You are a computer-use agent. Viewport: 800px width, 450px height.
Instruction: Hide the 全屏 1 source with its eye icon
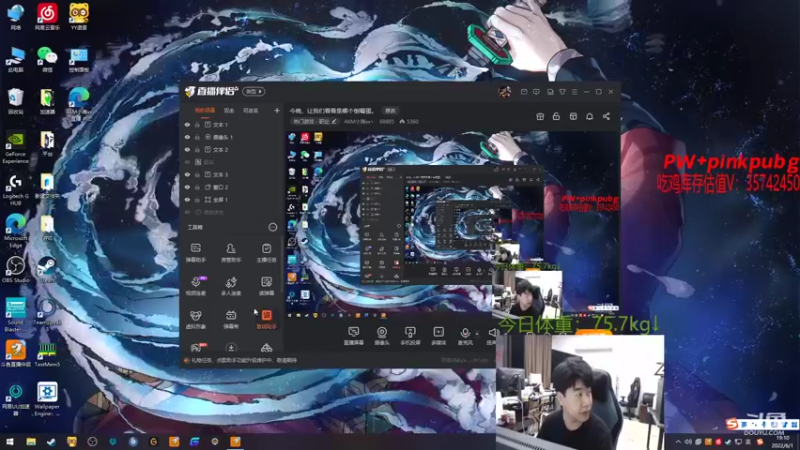coord(187,199)
